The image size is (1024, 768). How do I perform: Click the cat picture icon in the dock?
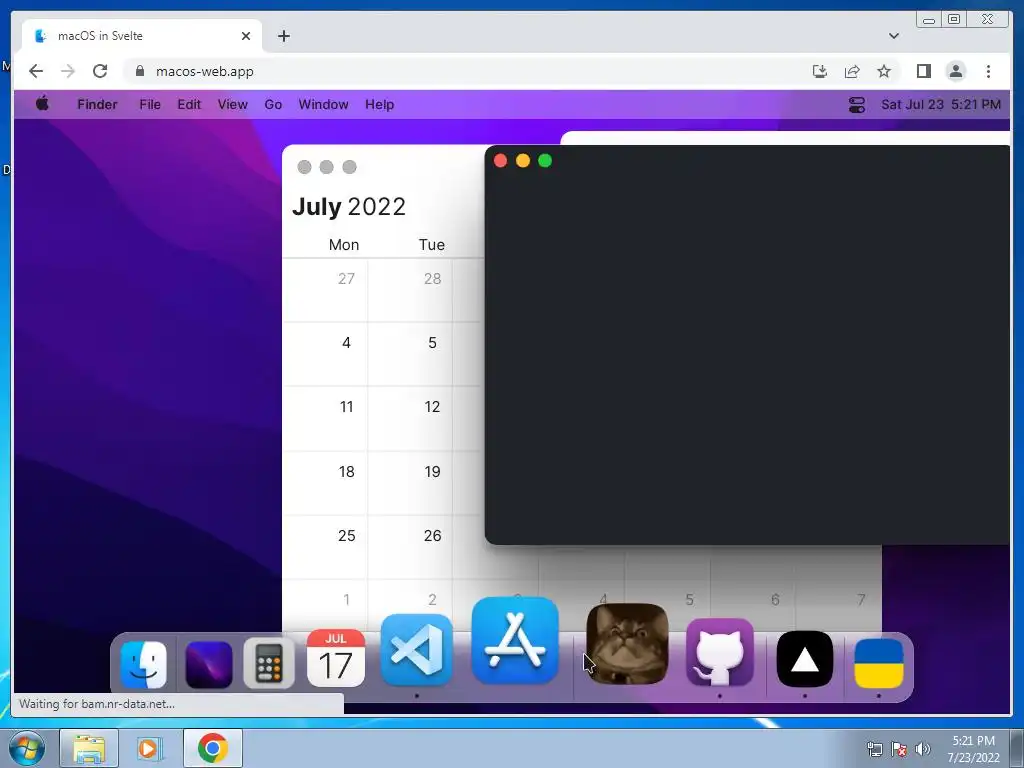[628, 644]
